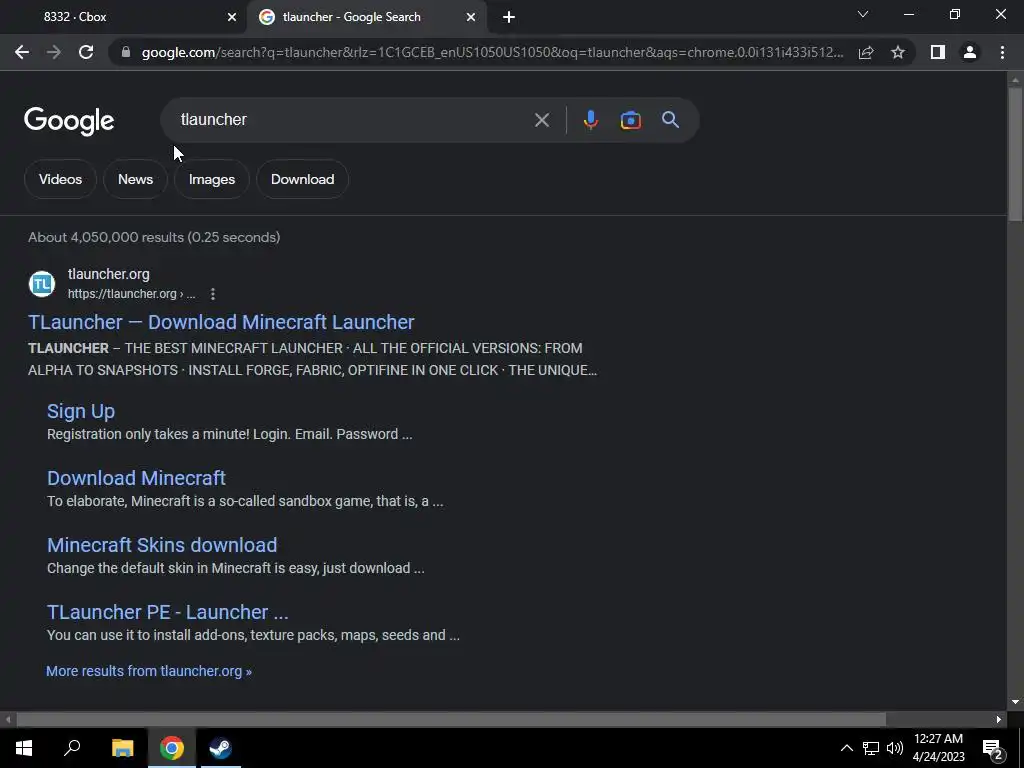1024x768 pixels.
Task: Click the scroll down arrow of the page
Action: (x=1015, y=702)
